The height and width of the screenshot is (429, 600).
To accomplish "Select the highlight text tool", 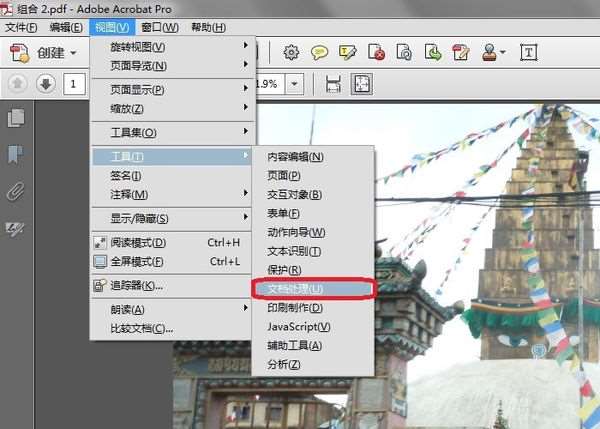I will (x=347, y=52).
